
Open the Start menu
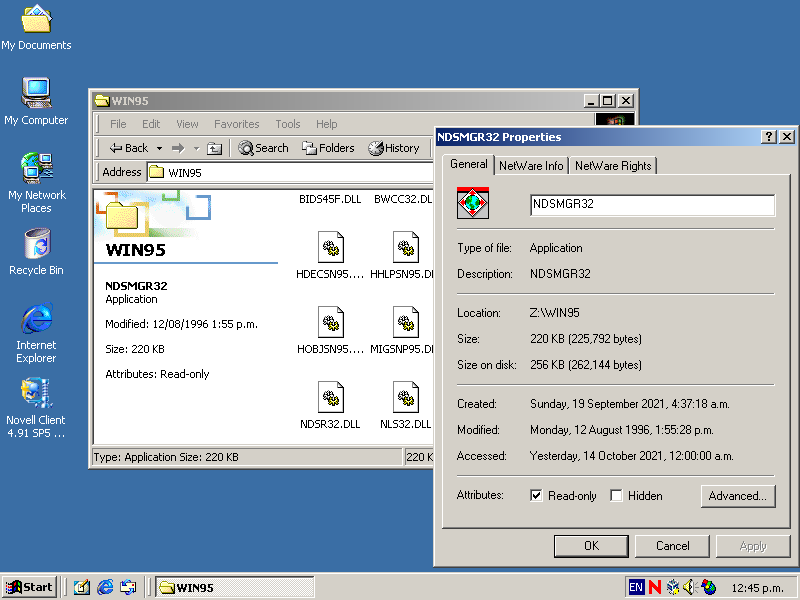coord(30,587)
